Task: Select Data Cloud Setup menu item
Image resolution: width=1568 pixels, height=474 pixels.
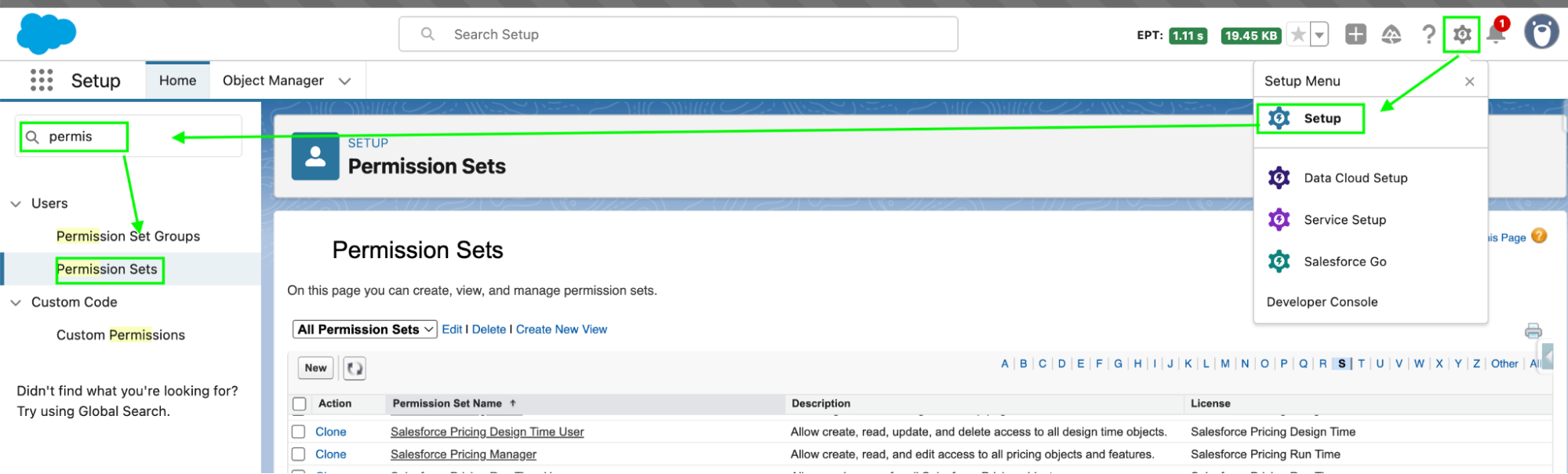Action: (x=1355, y=178)
